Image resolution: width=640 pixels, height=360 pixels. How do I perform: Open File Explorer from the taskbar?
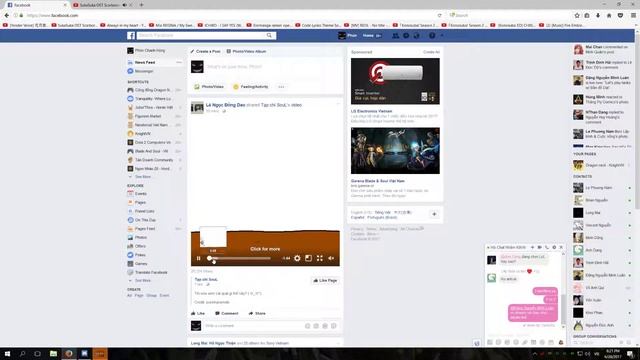(53, 353)
